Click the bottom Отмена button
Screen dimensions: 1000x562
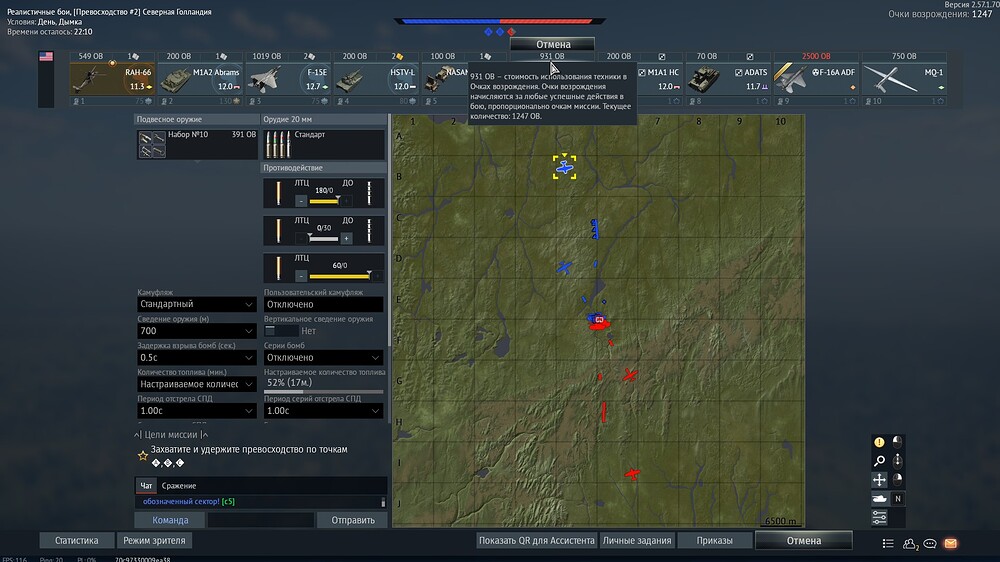(x=804, y=540)
